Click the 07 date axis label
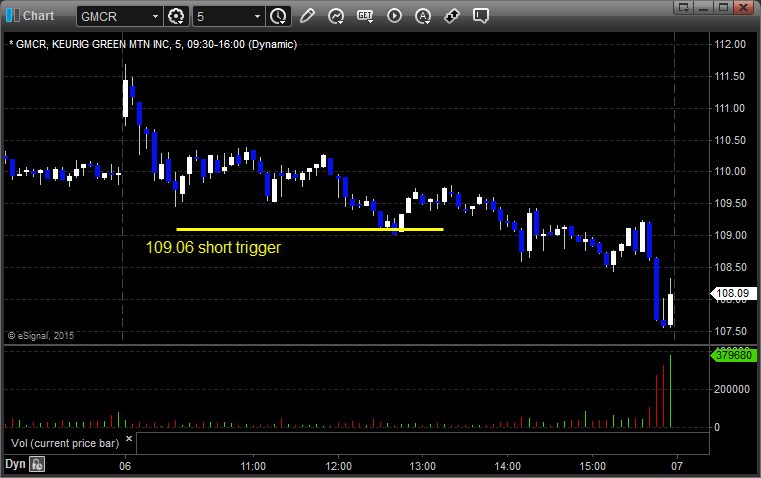Image resolution: width=761 pixels, height=478 pixels. [x=677, y=466]
